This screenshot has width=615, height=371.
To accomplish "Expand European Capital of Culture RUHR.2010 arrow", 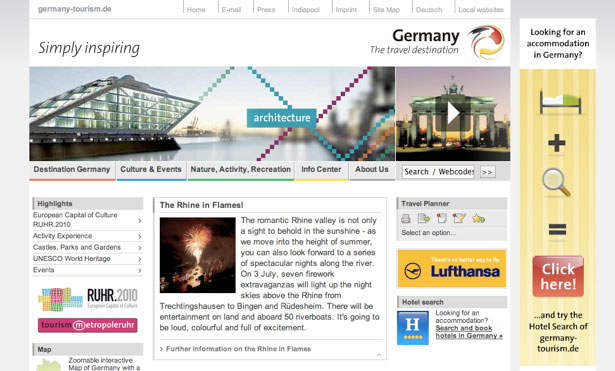I will pos(140,221).
